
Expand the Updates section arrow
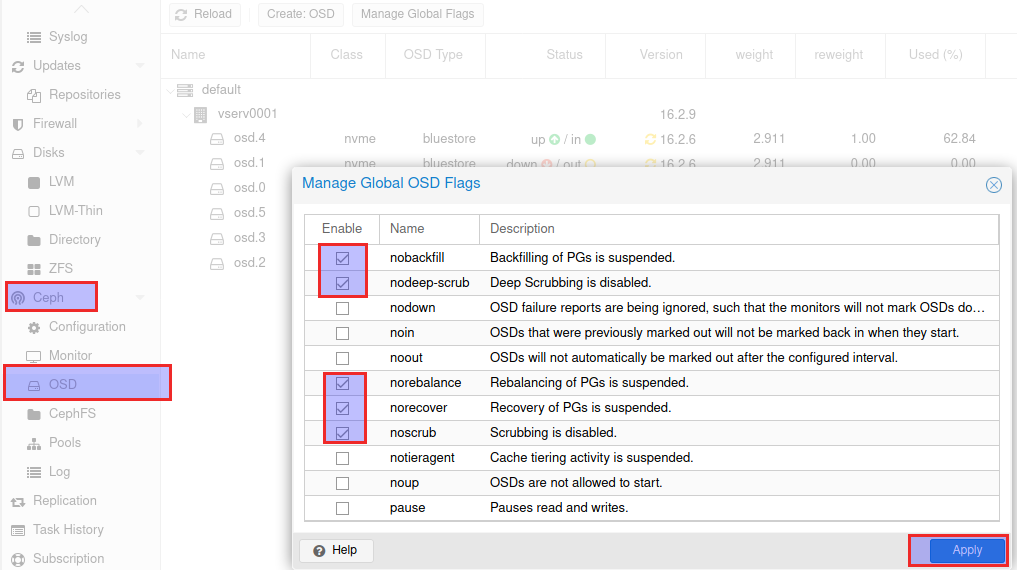[x=140, y=66]
